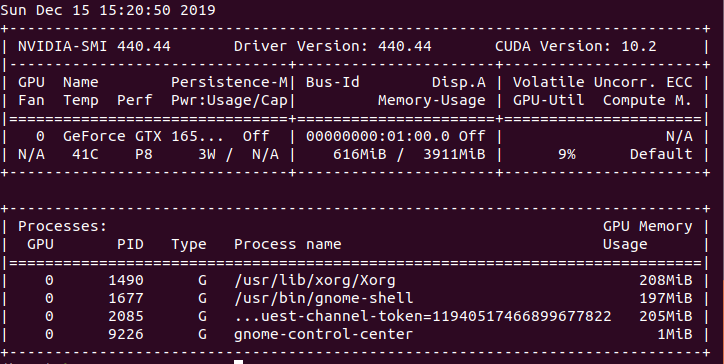This screenshot has height=364, width=724.
Task: Click gnome-shell memory usage '197MiB'
Action: tap(665, 298)
